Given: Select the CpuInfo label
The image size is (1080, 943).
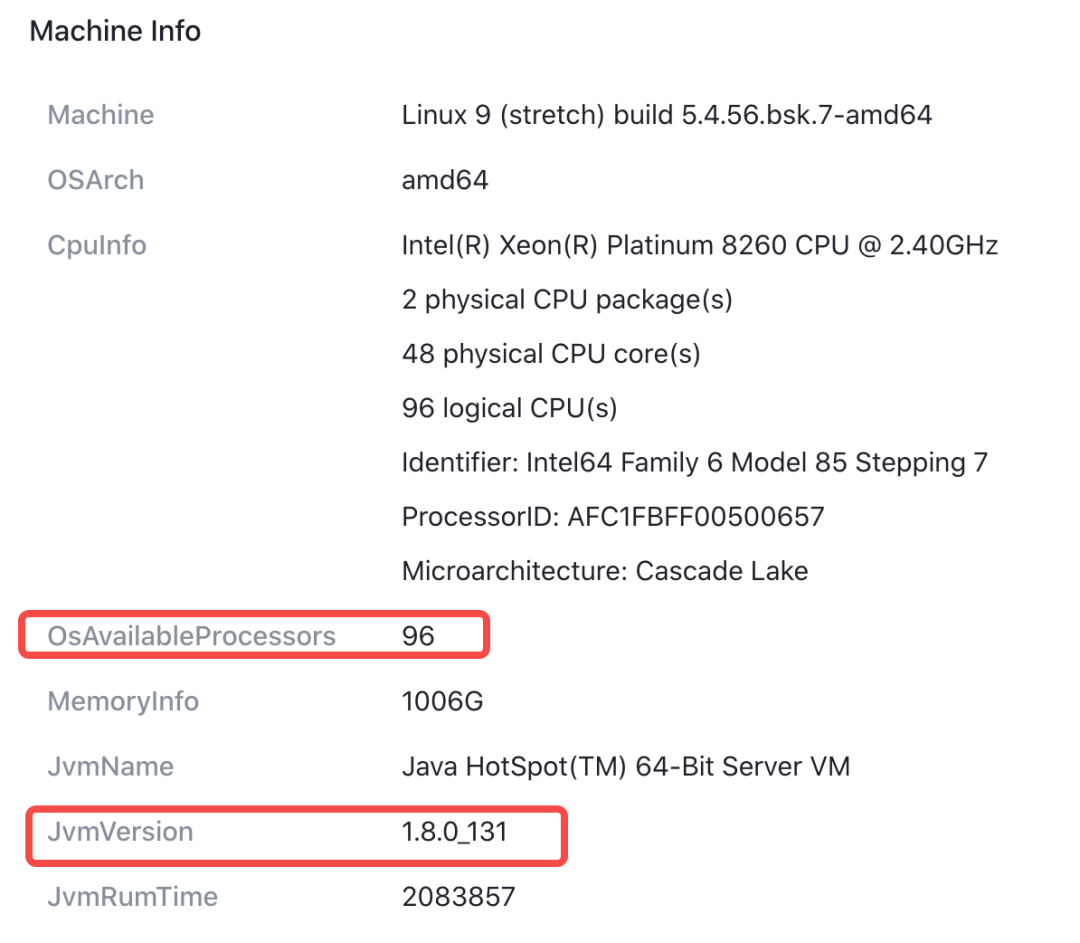Looking at the screenshot, I should [97, 246].
